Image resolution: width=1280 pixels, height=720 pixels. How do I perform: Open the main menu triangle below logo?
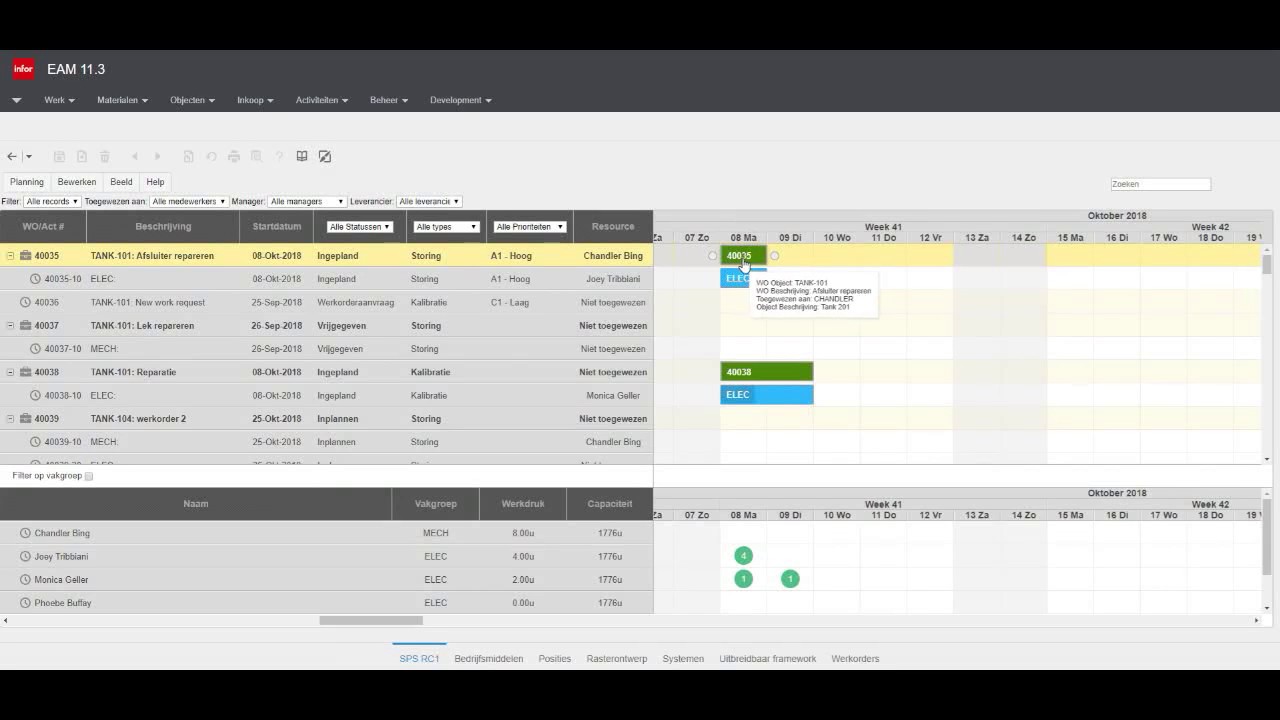[17, 100]
